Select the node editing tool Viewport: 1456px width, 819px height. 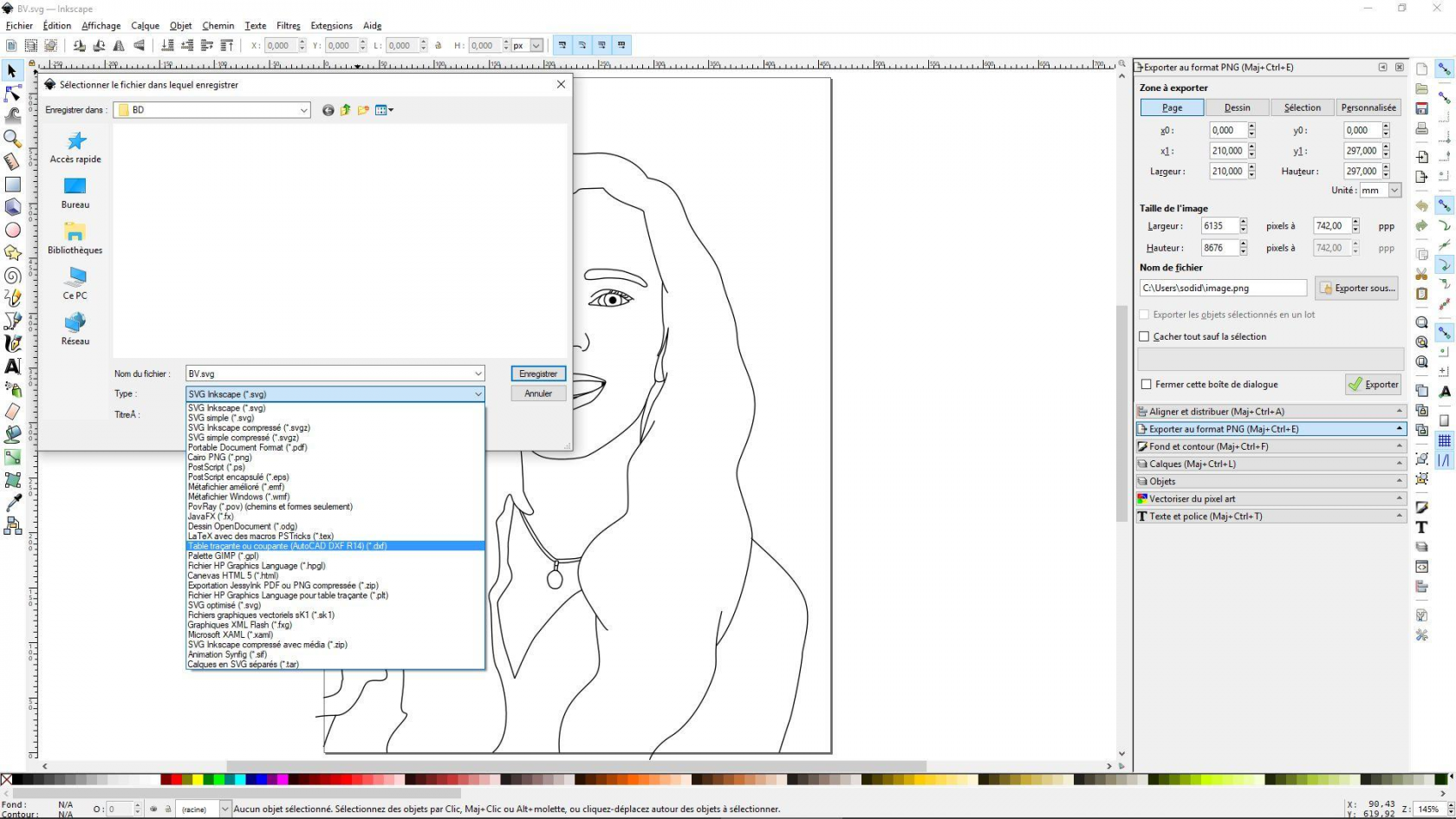pos(12,93)
